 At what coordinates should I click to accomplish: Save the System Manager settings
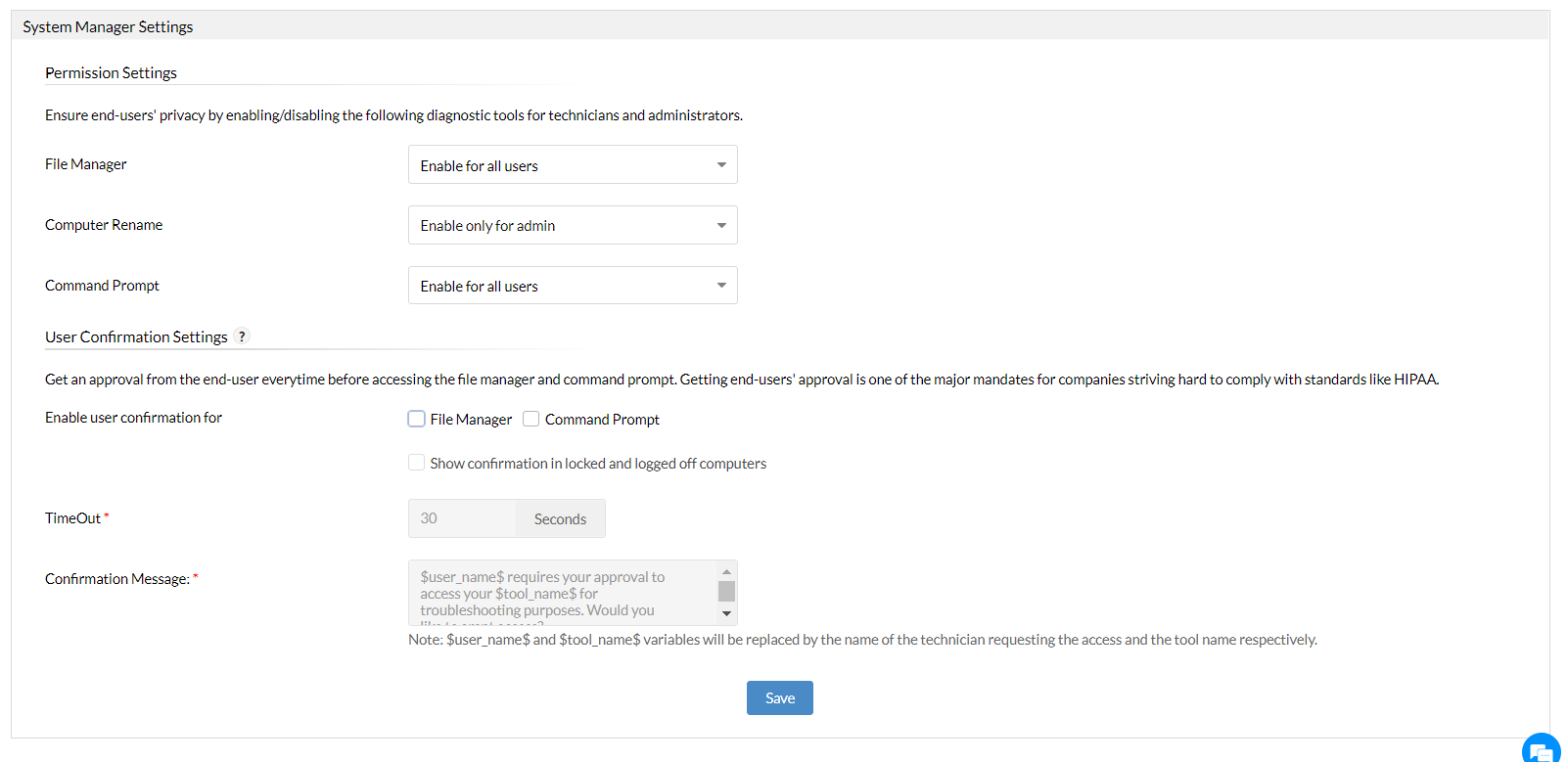(x=779, y=698)
